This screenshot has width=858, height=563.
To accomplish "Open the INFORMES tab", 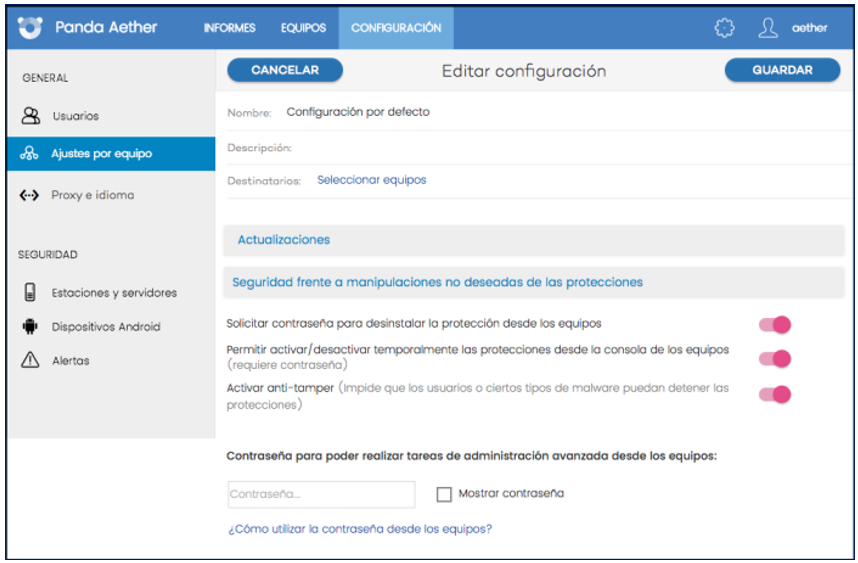I will click(x=229, y=28).
